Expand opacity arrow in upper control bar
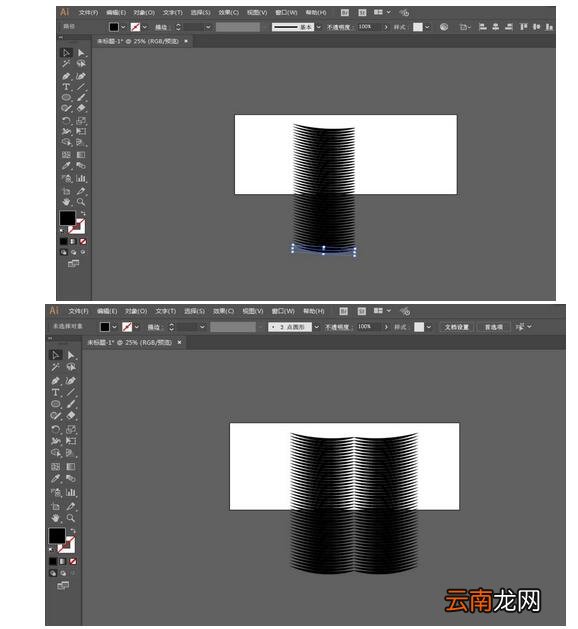Screen dimensions: 578x629 point(386,27)
